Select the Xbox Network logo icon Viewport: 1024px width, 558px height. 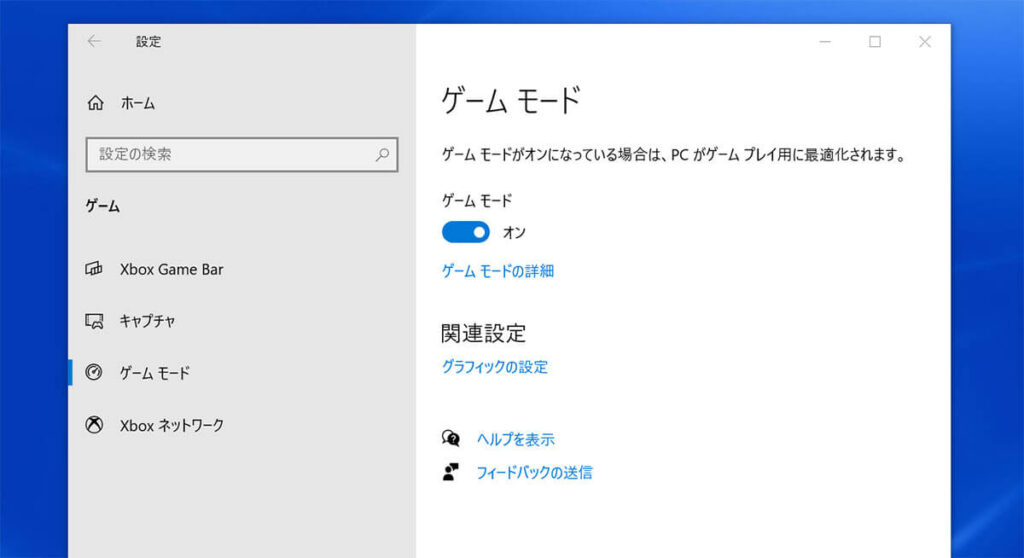[x=94, y=425]
